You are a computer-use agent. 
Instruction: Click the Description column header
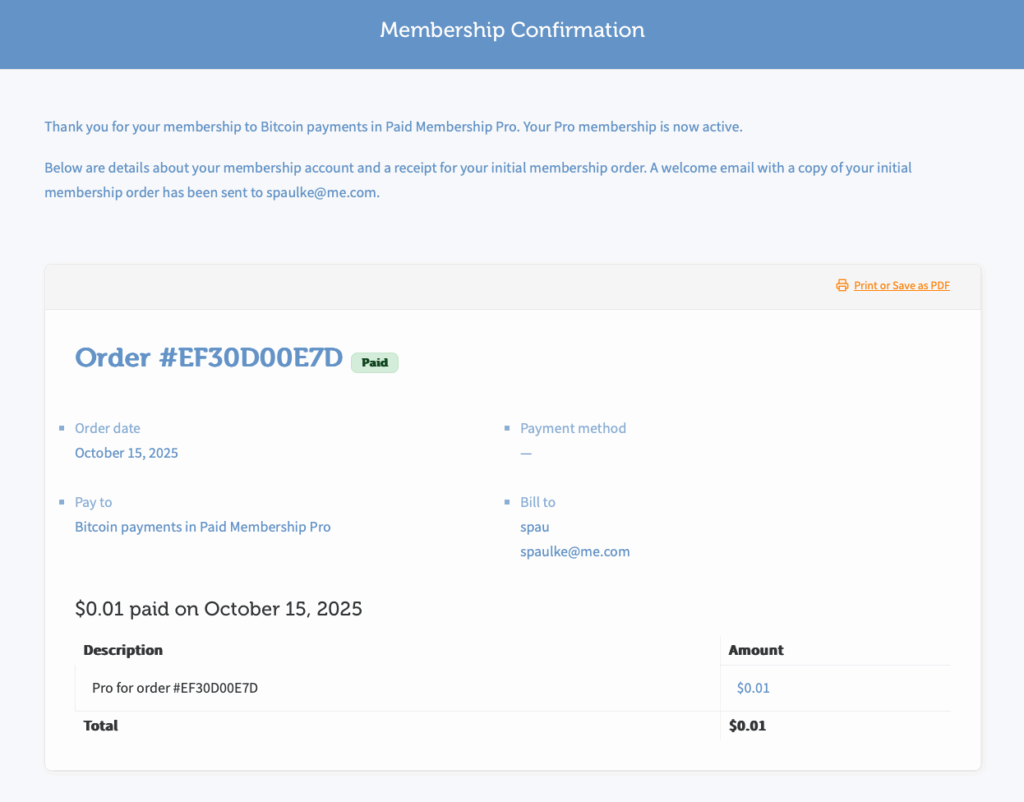123,650
